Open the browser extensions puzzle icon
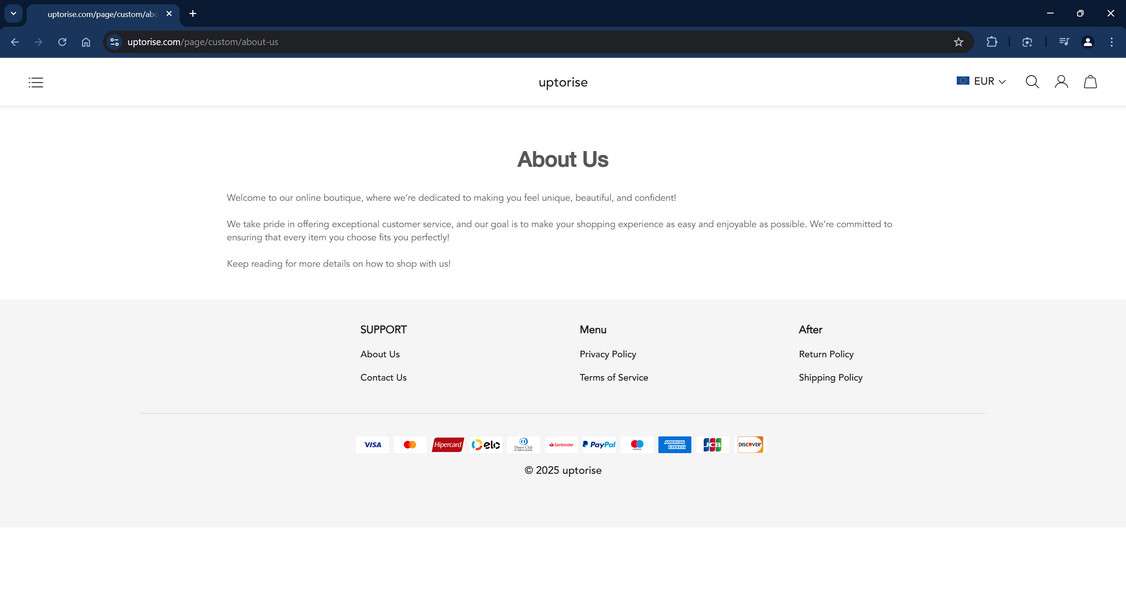Viewport: 1126px width, 602px height. 992,42
